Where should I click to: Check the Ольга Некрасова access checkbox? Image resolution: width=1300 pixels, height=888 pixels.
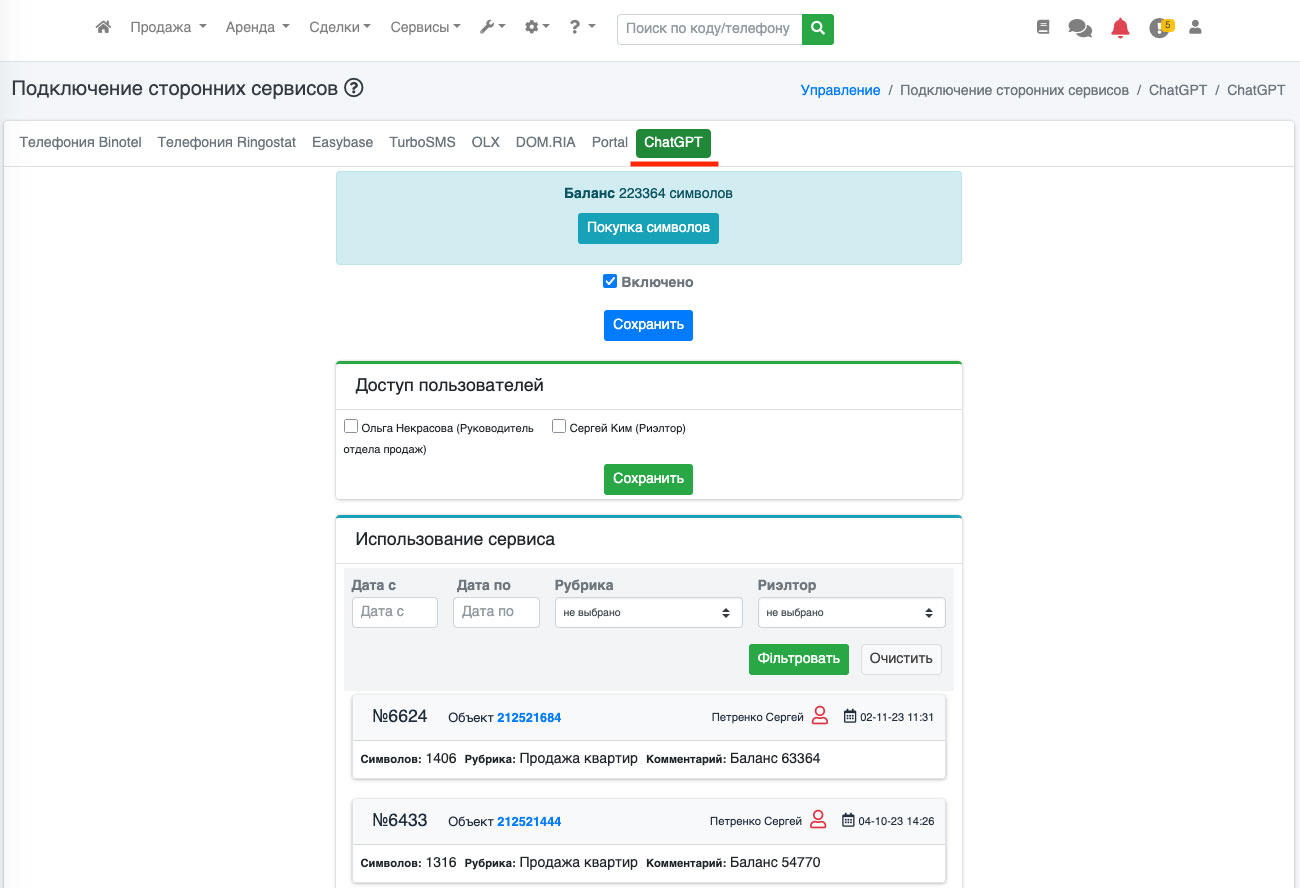pos(351,426)
